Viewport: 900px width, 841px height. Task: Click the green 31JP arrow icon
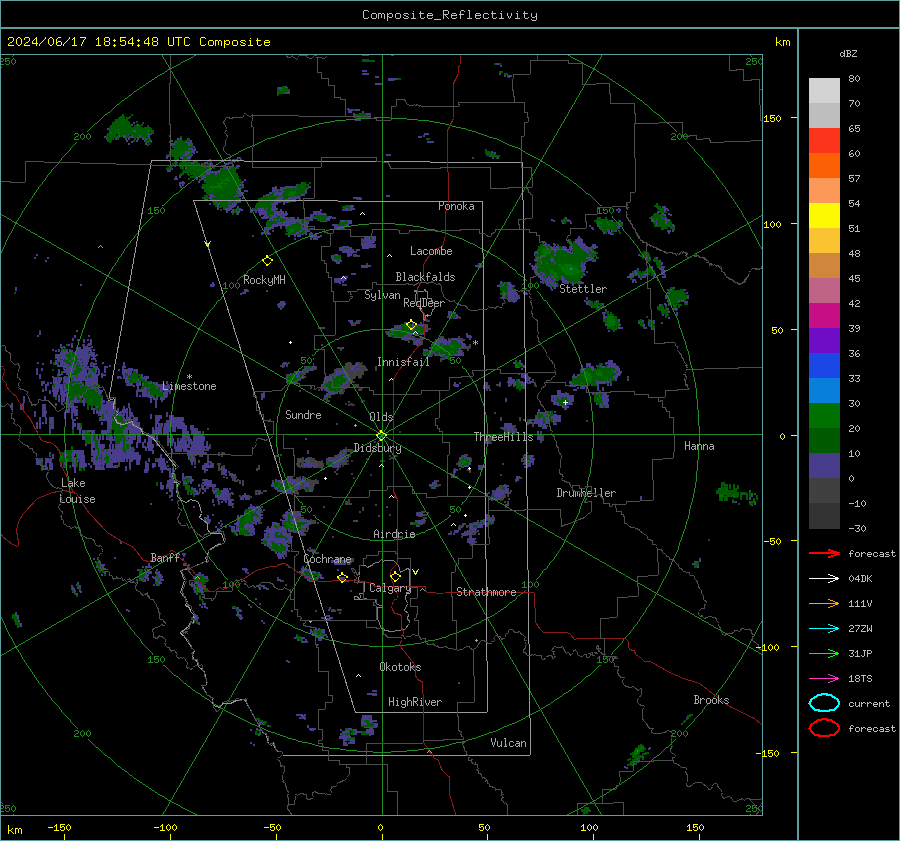pyautogui.click(x=824, y=653)
